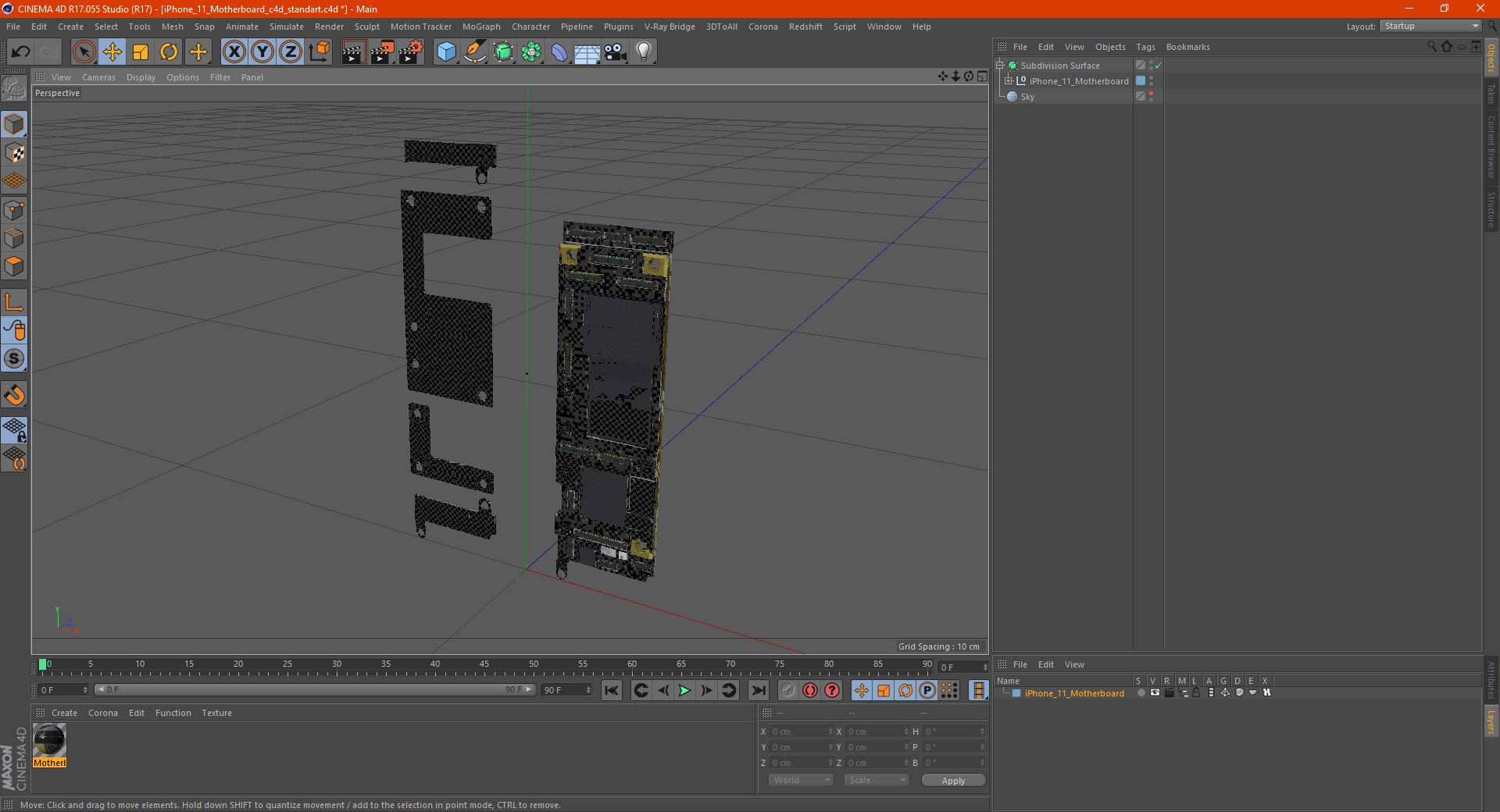Image resolution: width=1500 pixels, height=812 pixels.
Task: Open the Content Browser side tab
Action: [x=1491, y=147]
